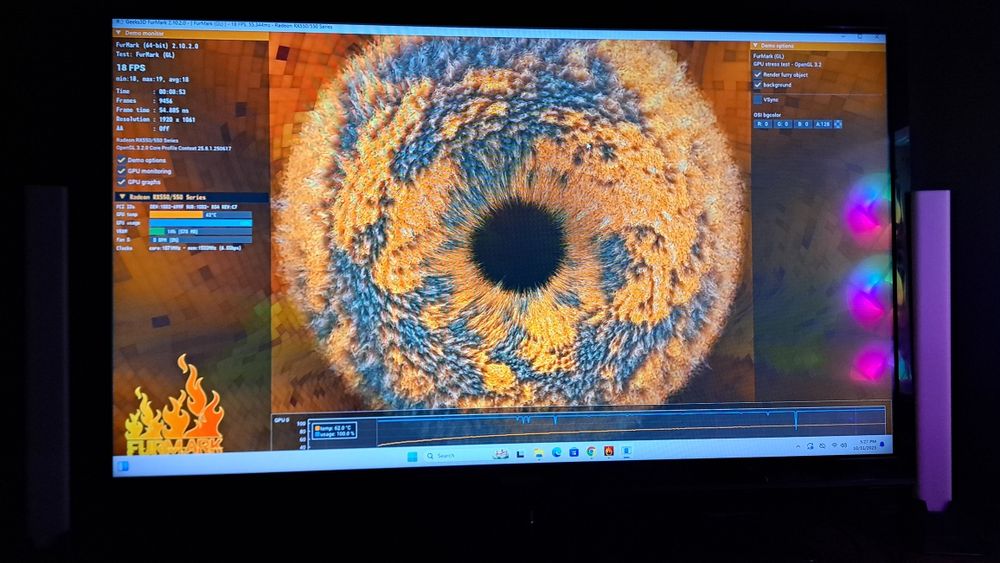Click the Frame time value line
Viewport: 1000px width, 563px height.
click(152, 110)
